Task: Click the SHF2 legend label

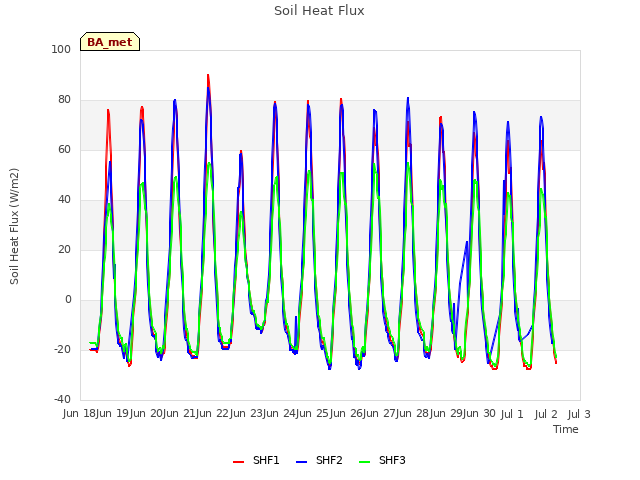Action: tap(329, 460)
